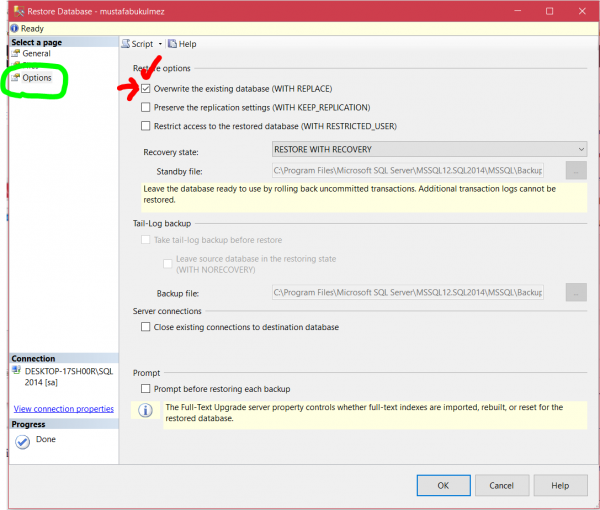This screenshot has width=600, height=510.
Task: Browse for Standby file with ellipsis button
Action: coord(576,171)
